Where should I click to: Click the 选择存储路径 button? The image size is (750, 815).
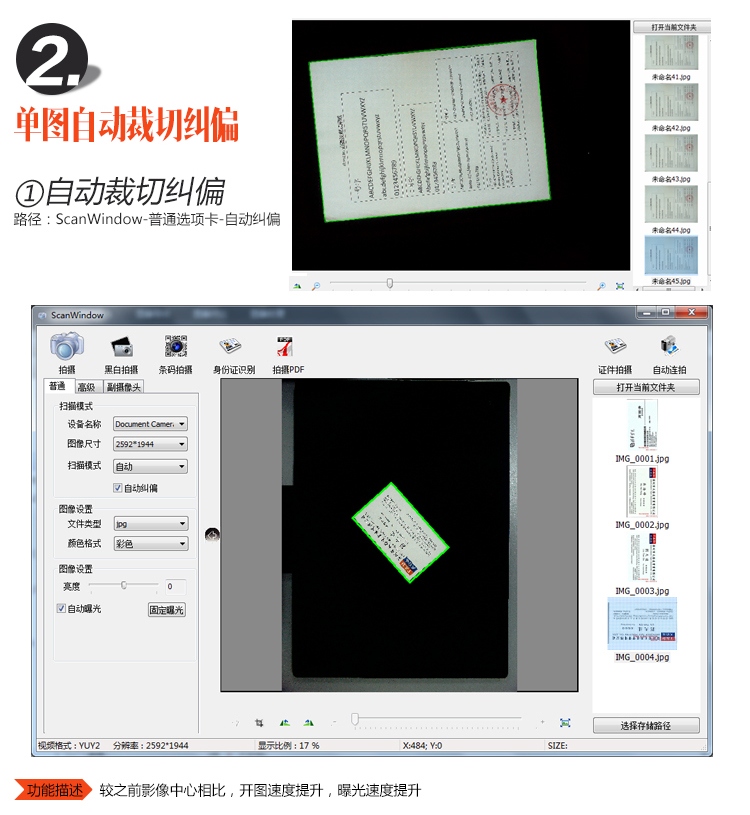[646, 726]
